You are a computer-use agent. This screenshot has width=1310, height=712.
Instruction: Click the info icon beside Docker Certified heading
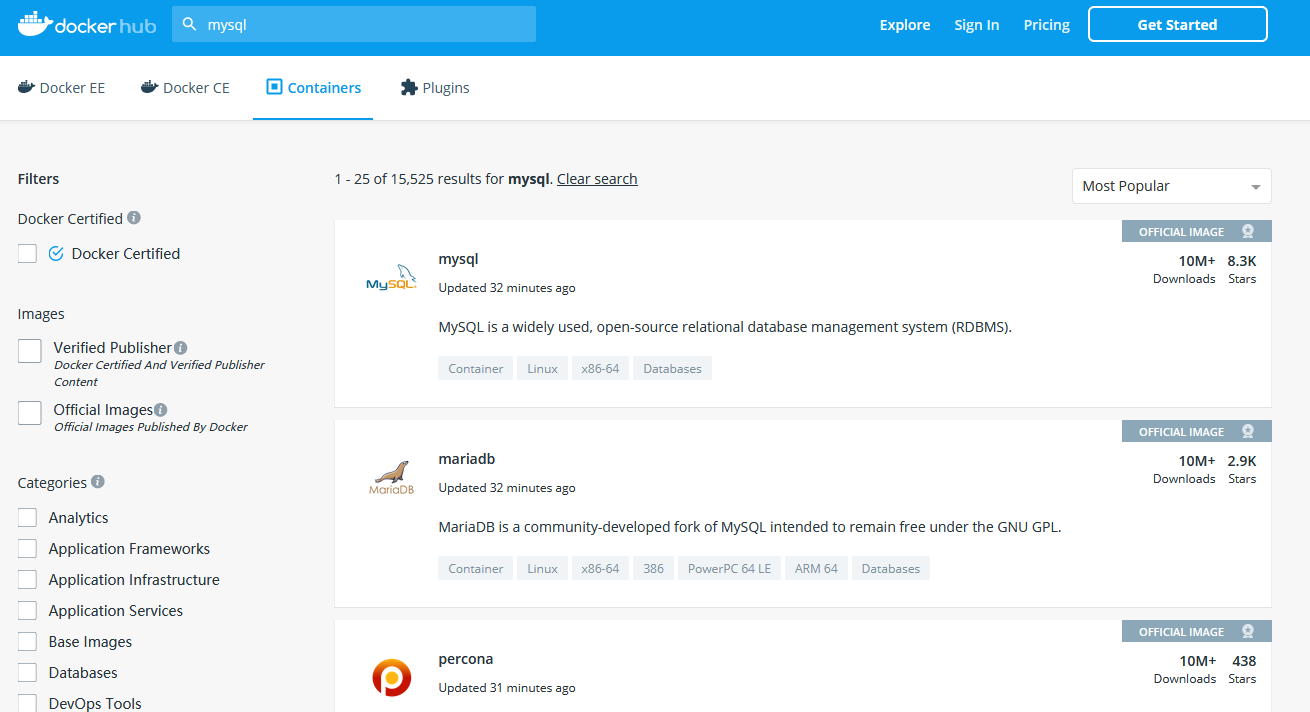tap(134, 217)
